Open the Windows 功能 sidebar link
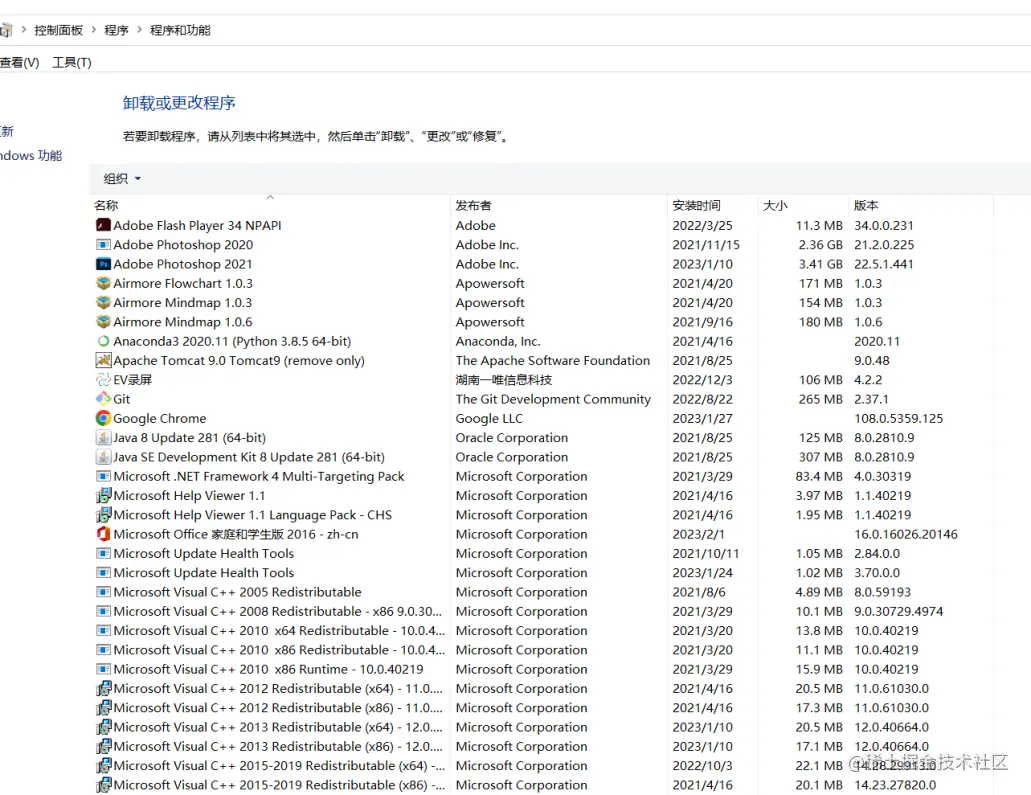 (x=31, y=156)
